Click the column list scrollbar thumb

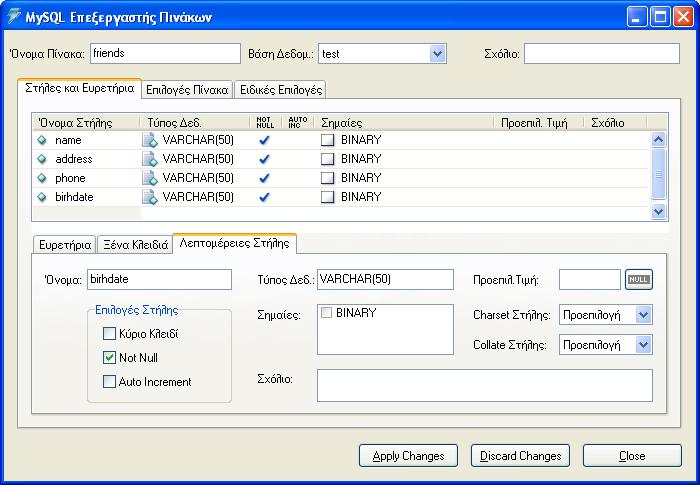pyautogui.click(x=658, y=174)
